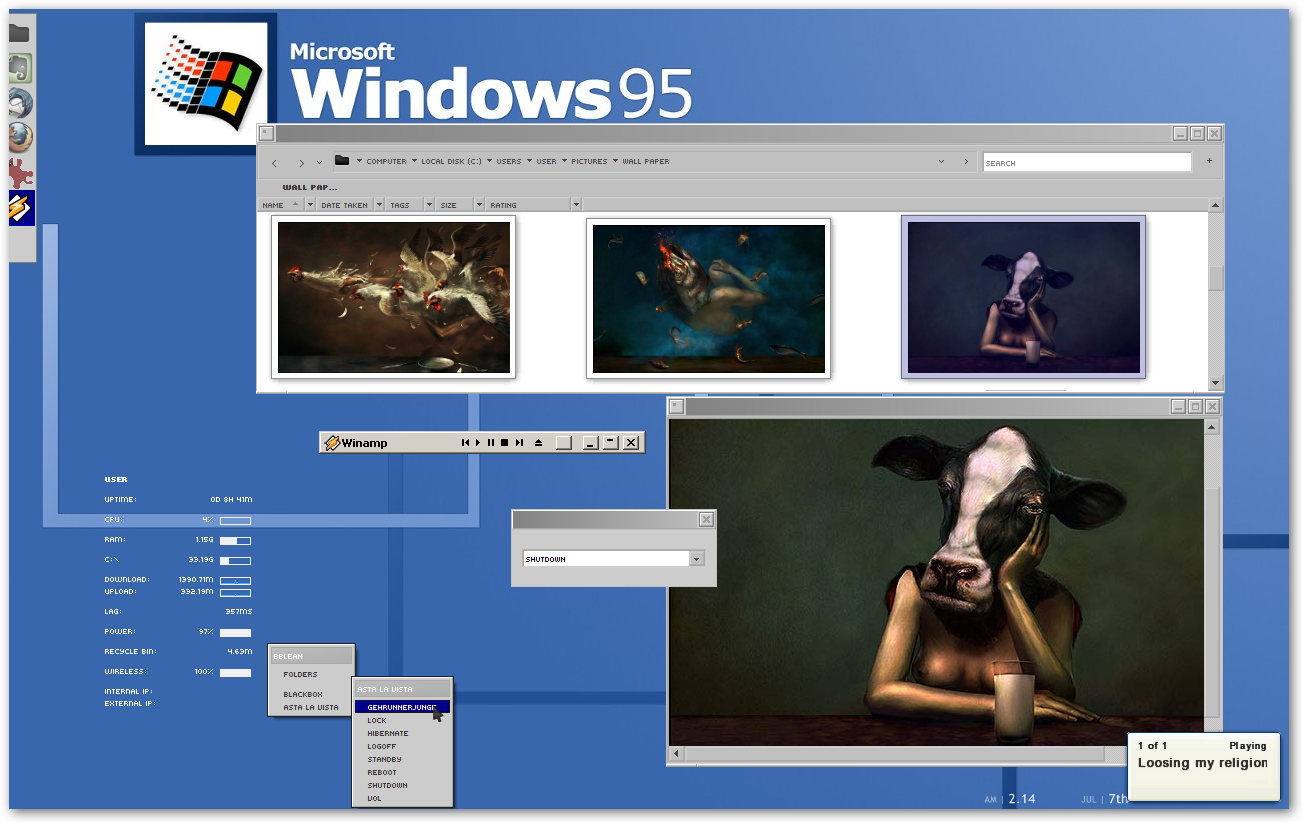Click the explorer window title-bar menu icon

pyautogui.click(x=267, y=133)
